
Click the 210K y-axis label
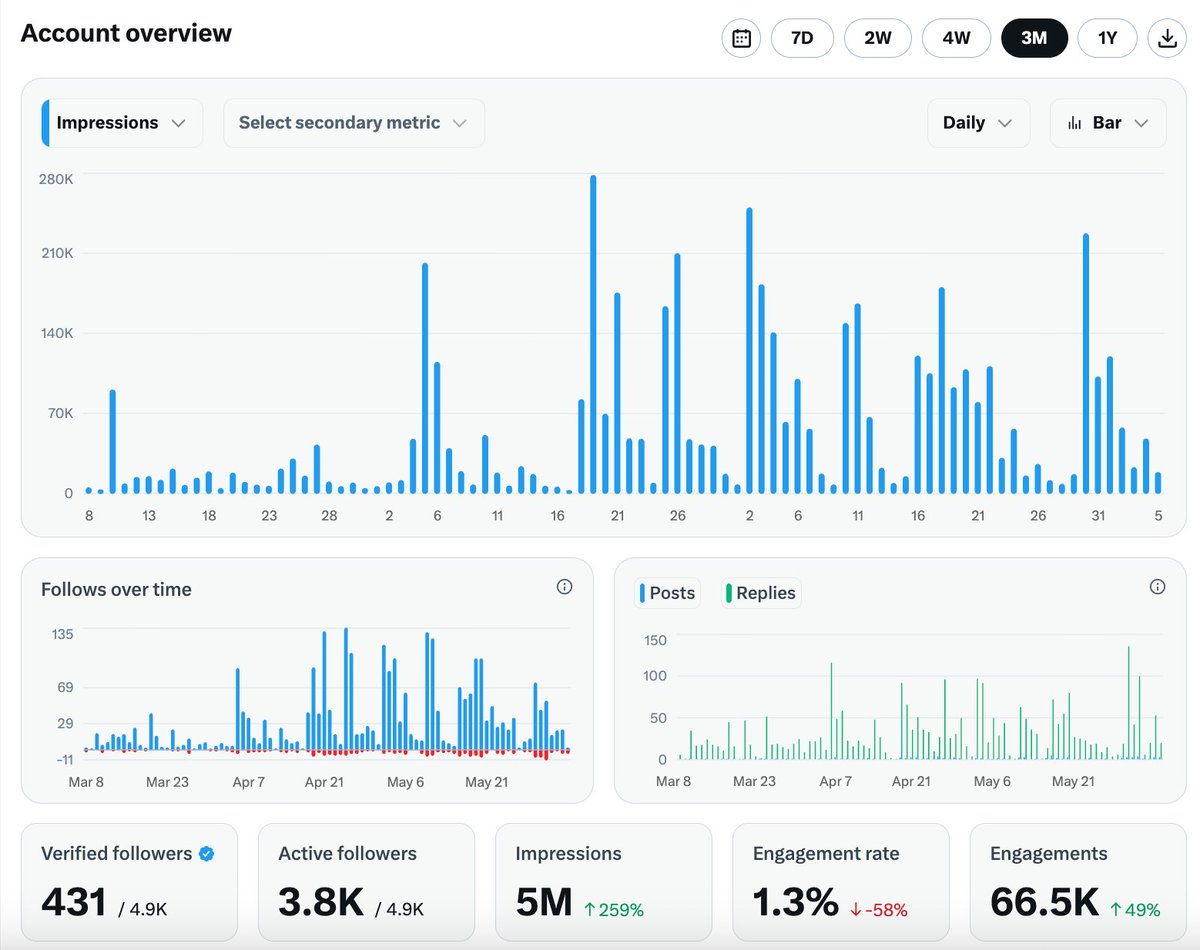click(x=56, y=254)
